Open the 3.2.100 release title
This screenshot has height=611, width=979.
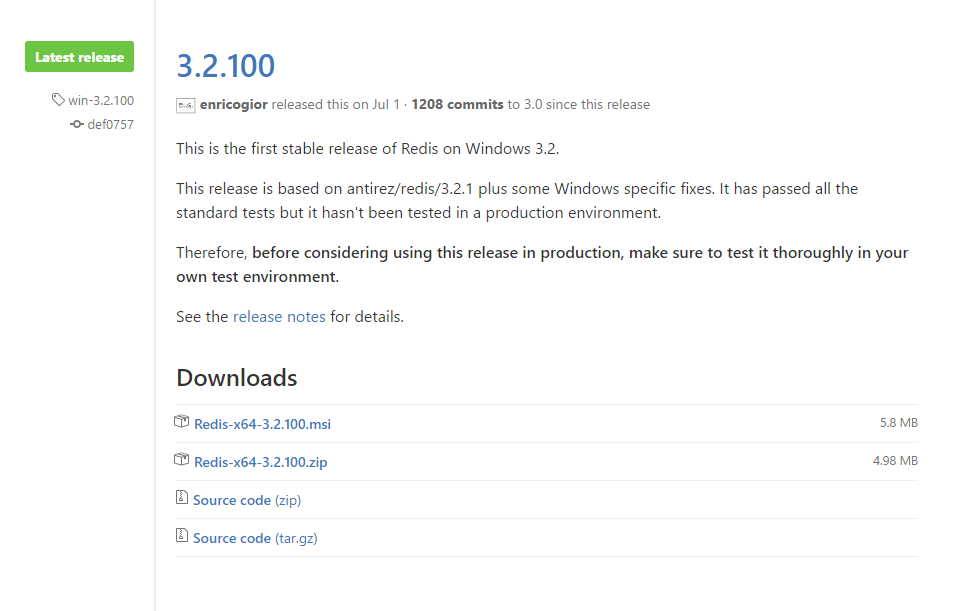(x=225, y=65)
